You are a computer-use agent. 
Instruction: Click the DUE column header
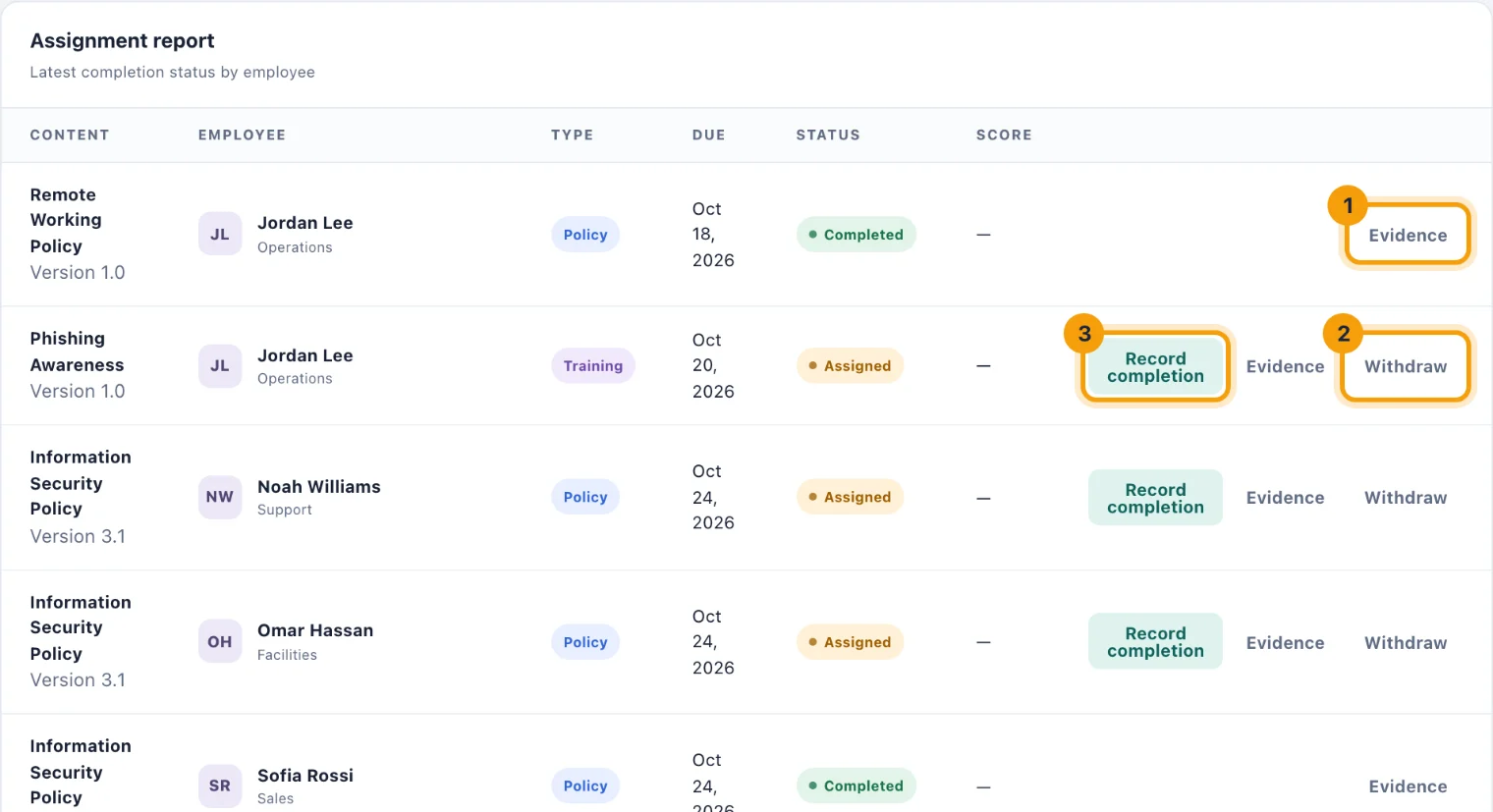708,135
